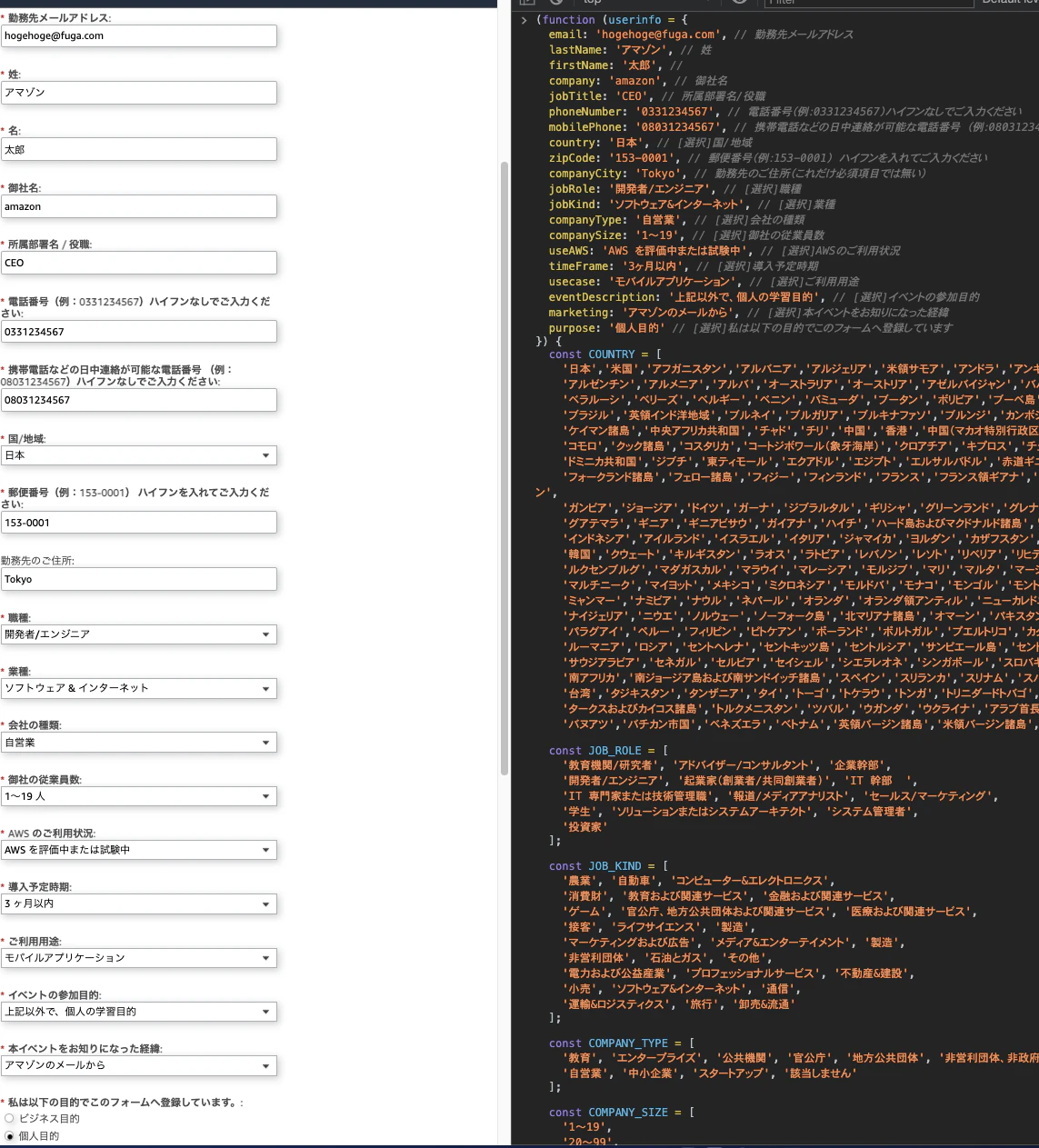Click the 勤務先のご住所 field containing Tokyo
Screen dimensions: 1039x1148
coord(138,579)
